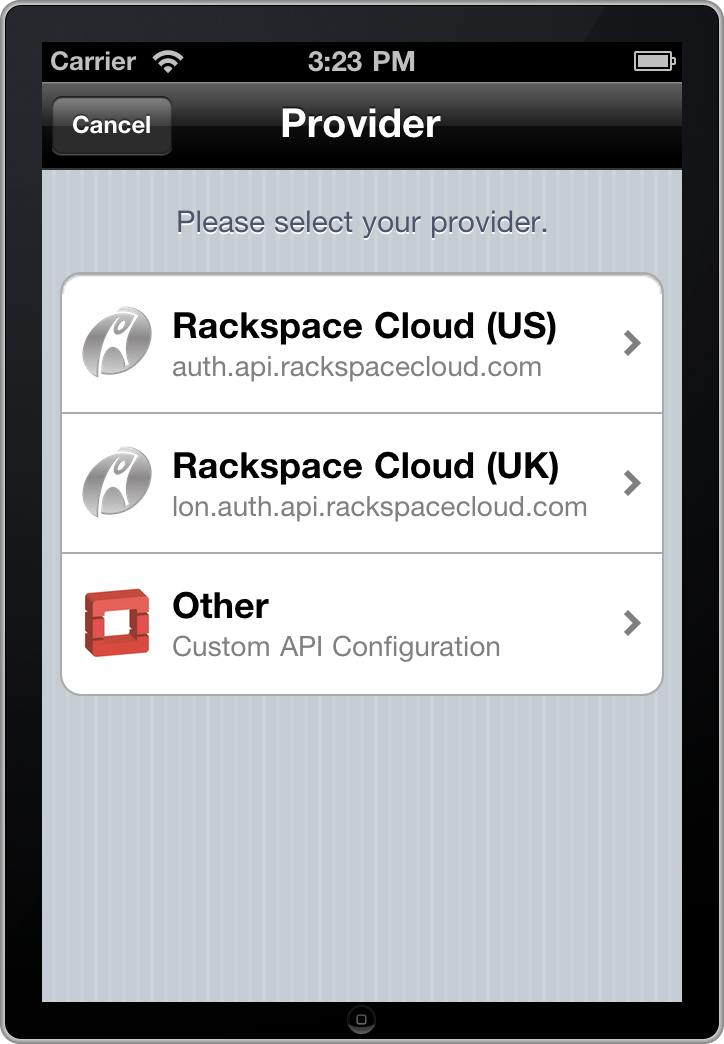Click the Rackspace logo beside the US provider
This screenshot has height=1044, width=724.
click(x=117, y=342)
